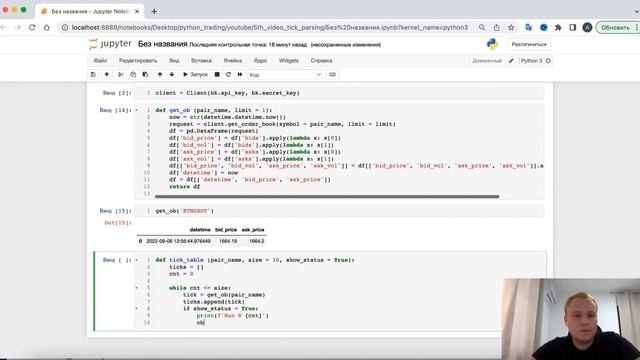This screenshot has width=640, height=360.
Task: Open the cell type Код dropdown
Action: [285, 75]
